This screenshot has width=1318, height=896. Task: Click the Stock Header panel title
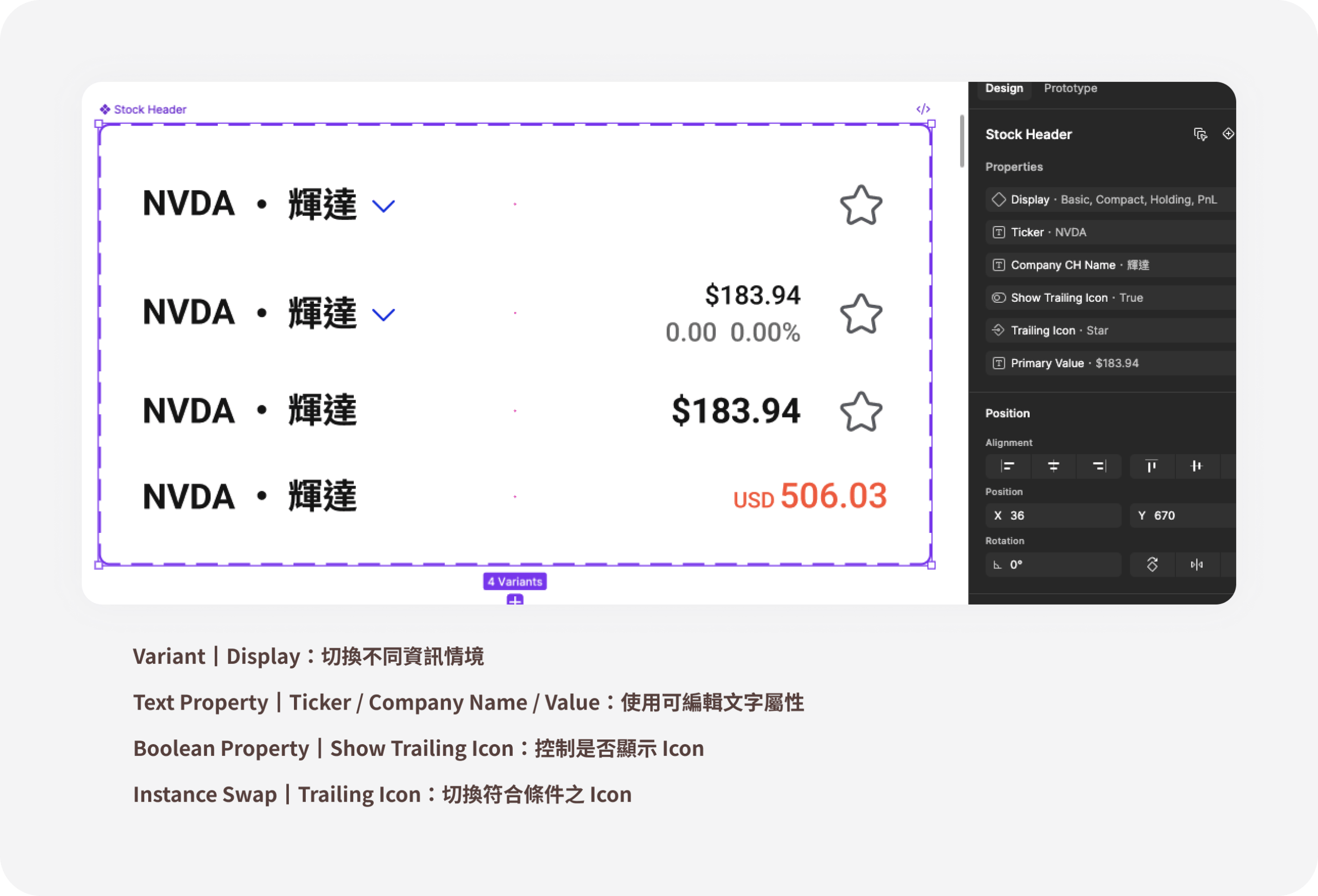(1028, 134)
